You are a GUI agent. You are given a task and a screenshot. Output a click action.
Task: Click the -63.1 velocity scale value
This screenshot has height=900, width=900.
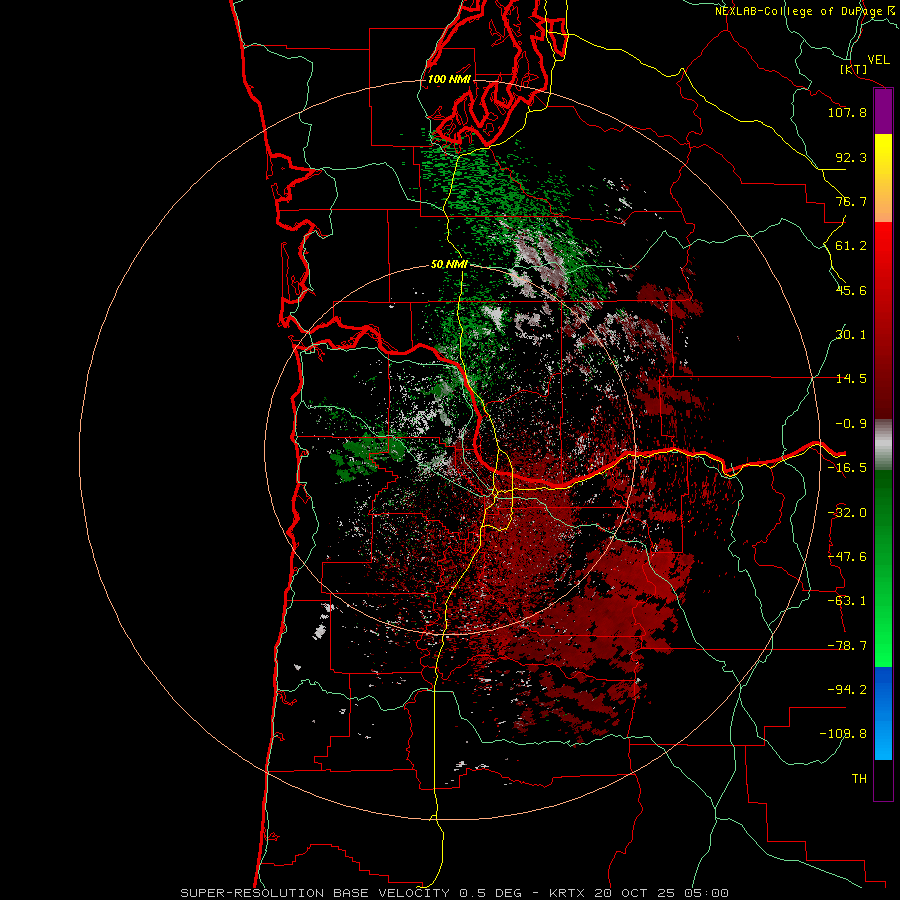pyautogui.click(x=847, y=601)
